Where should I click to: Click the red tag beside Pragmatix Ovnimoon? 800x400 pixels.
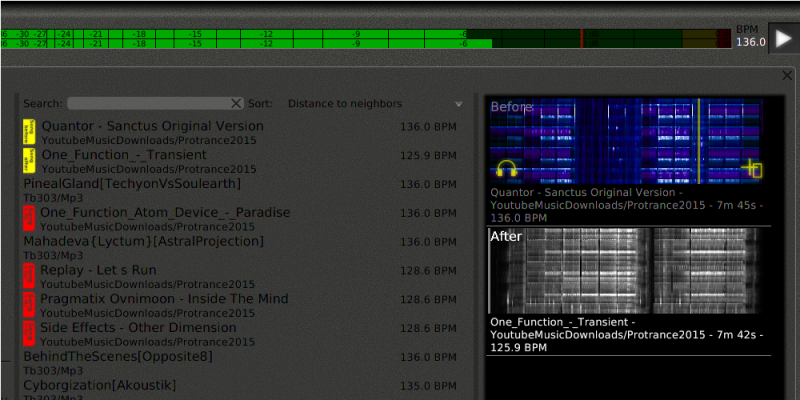29,304
